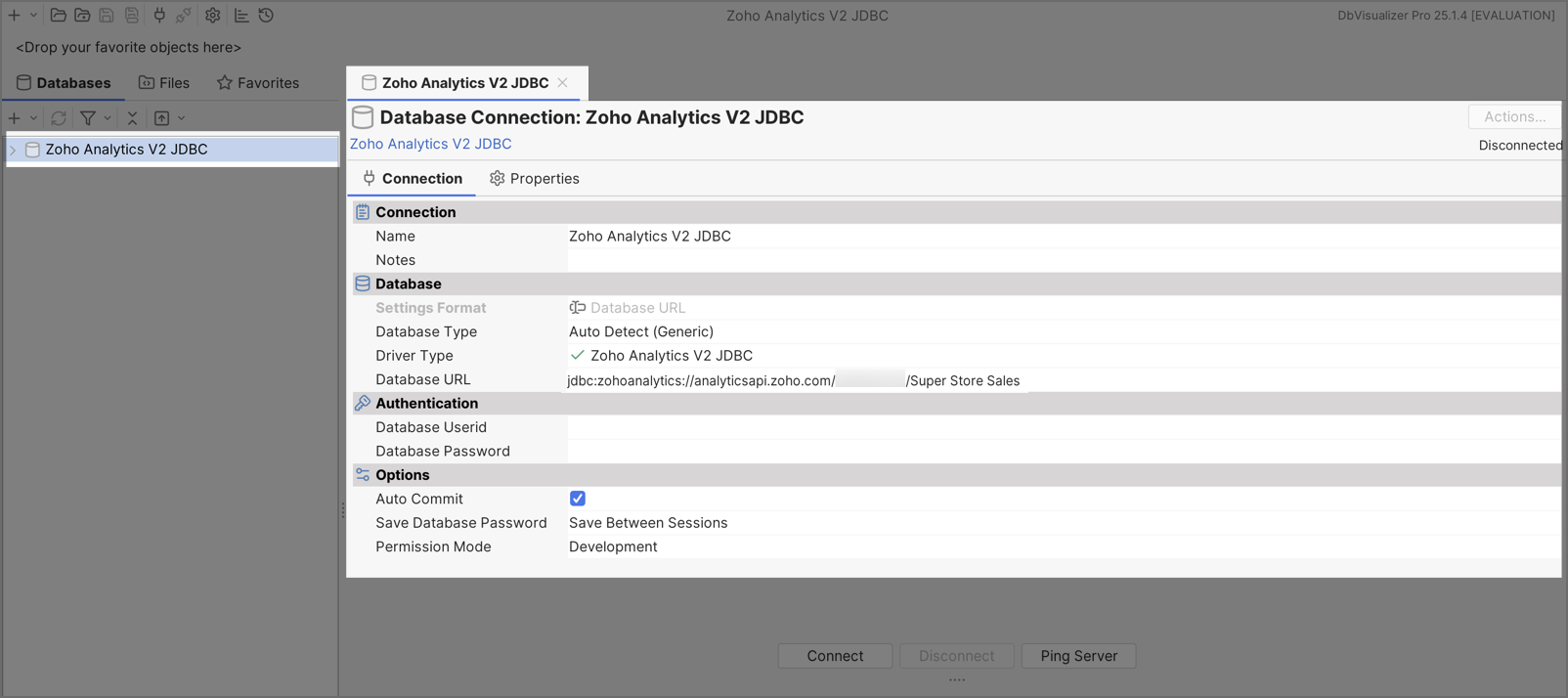Viewport: 1568px width, 698px height.
Task: Click the Zoho Analytics V2 JDBC breadcrumb link
Action: (430, 144)
